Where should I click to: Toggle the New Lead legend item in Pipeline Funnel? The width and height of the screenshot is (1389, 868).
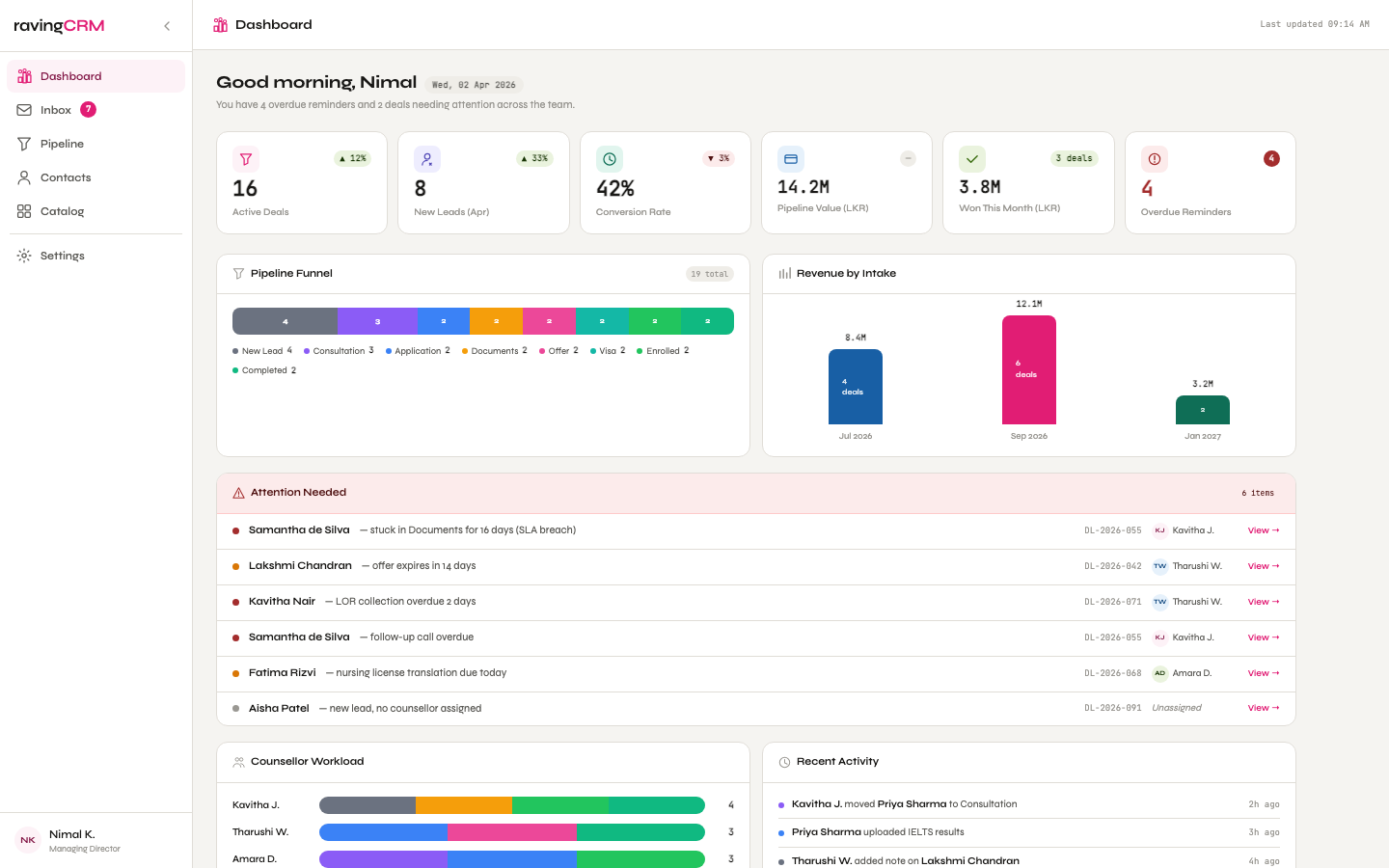tap(260, 350)
